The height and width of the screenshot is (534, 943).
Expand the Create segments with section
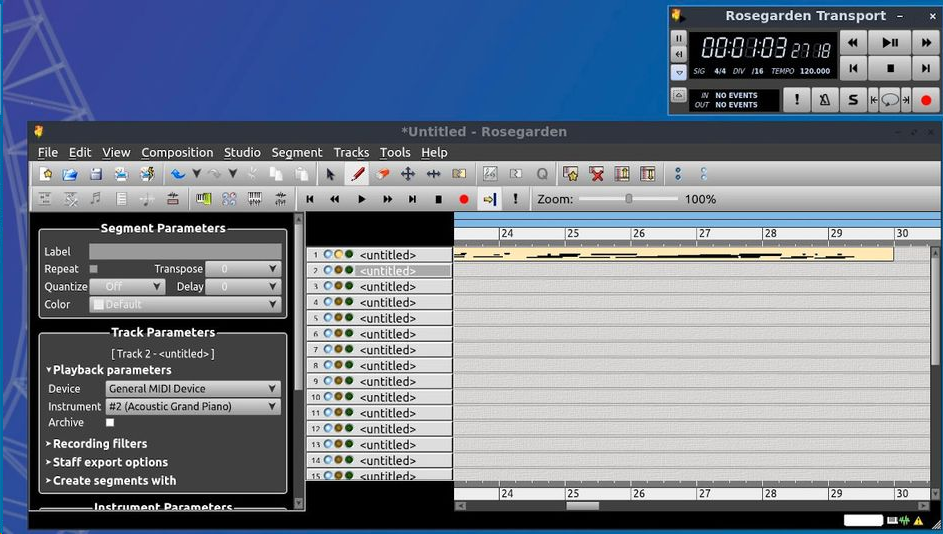pos(111,480)
